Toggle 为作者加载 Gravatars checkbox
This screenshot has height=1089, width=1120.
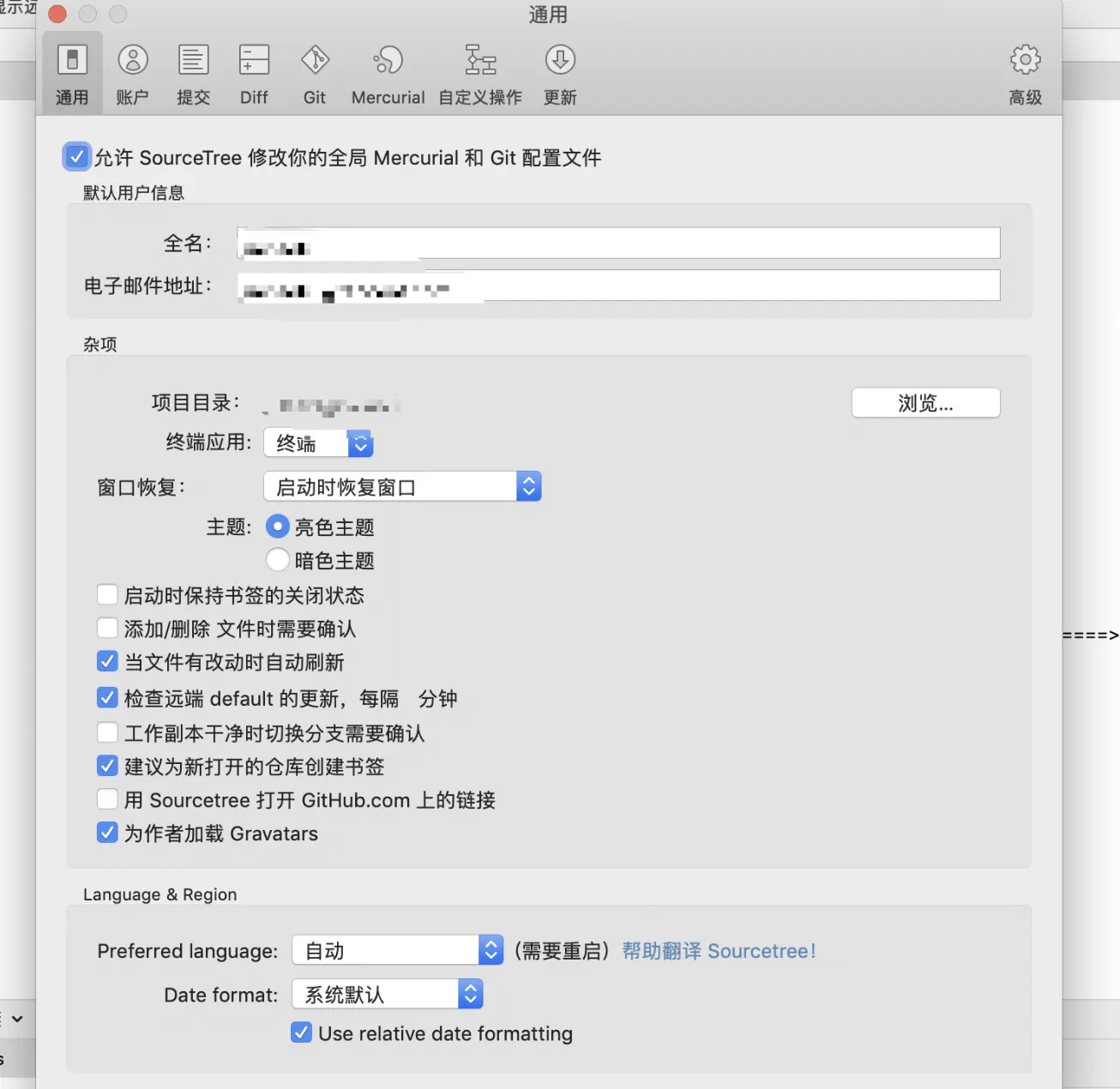[x=107, y=833]
